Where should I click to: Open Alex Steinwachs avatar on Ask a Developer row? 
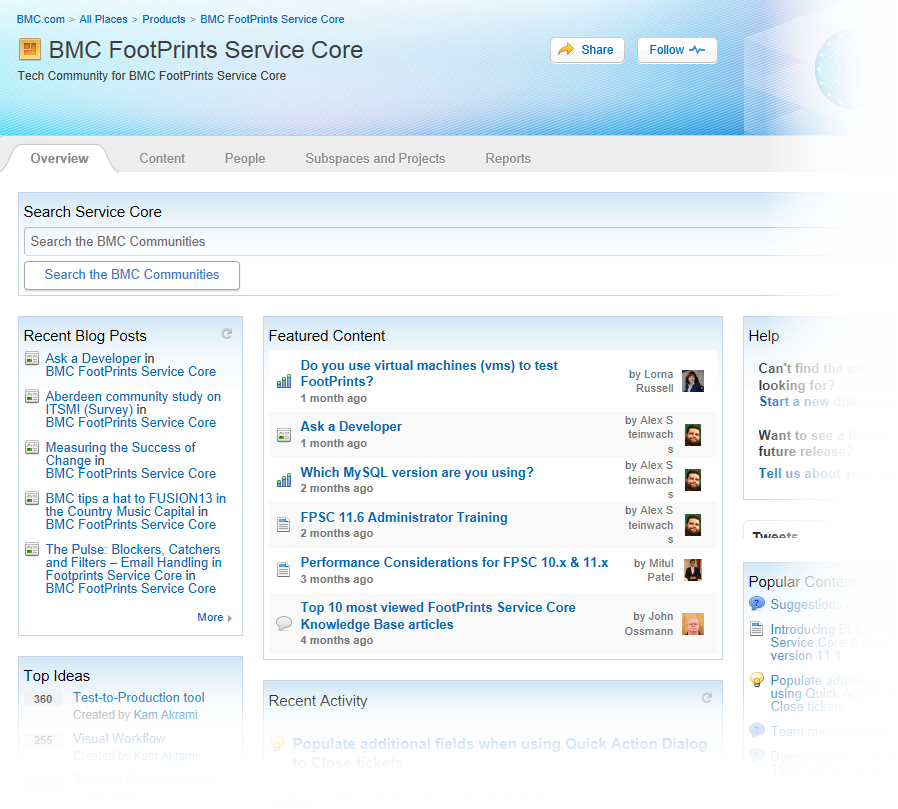693,435
